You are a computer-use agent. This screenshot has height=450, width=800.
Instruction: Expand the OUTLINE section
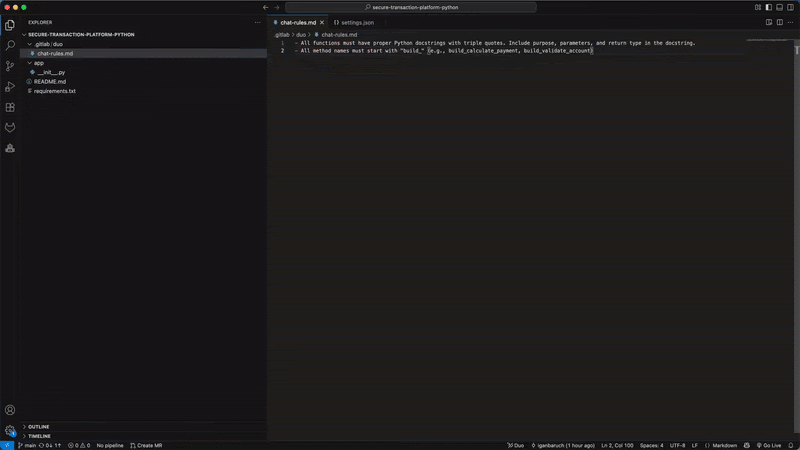pyautogui.click(x=39, y=427)
